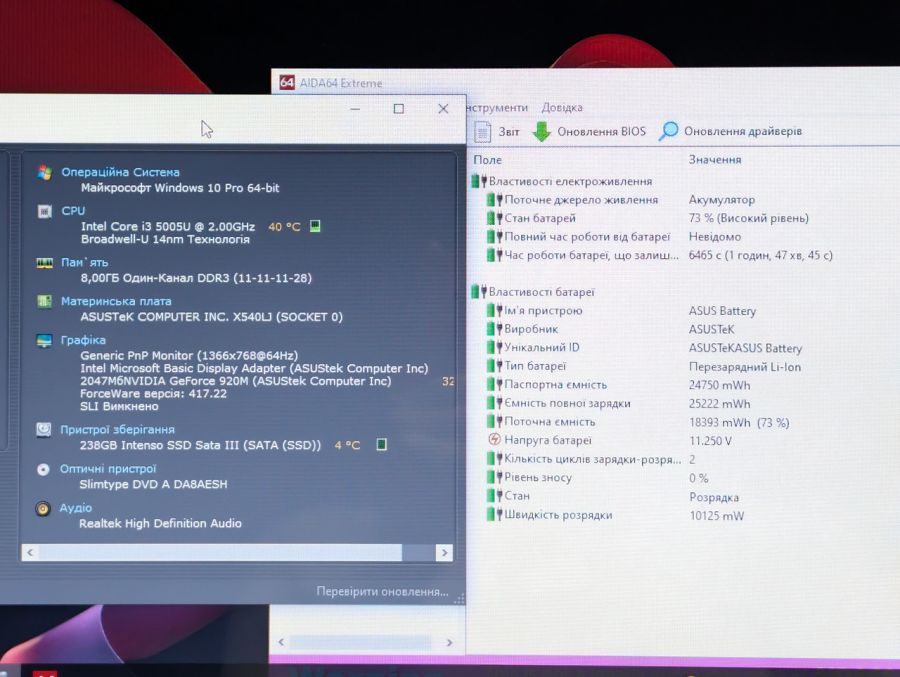Click battery icon beside Швидкість розрядки row
Screen dimensions: 900x677
pyautogui.click(x=495, y=514)
